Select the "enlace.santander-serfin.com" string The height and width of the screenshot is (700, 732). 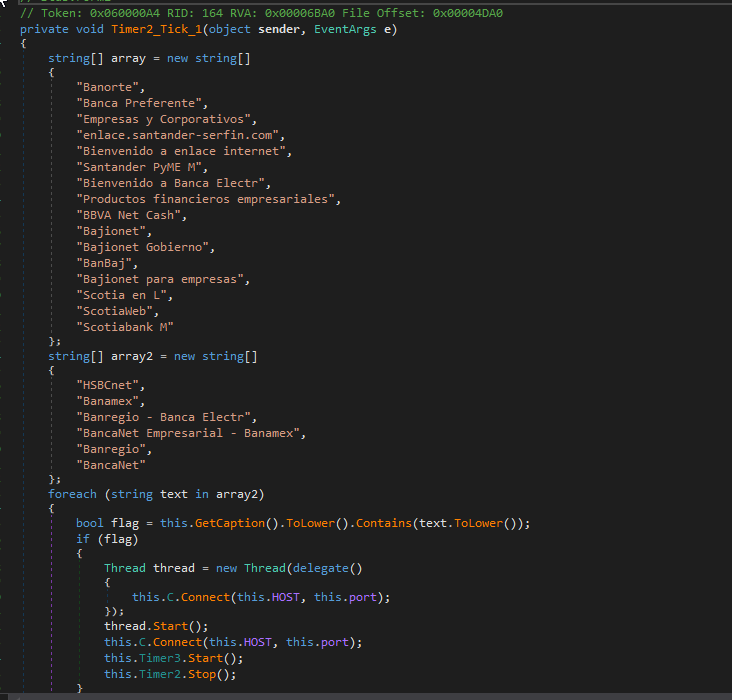pos(177,135)
